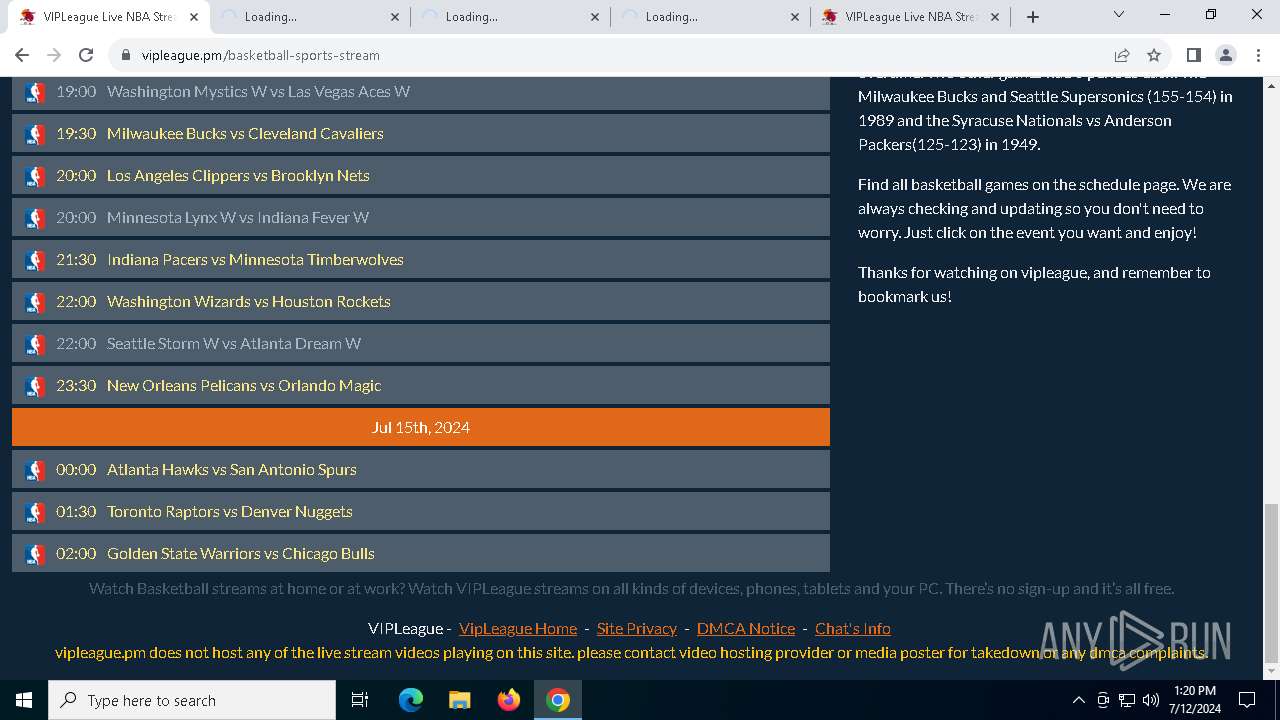Open Milwaukee Bucks vs Cleveland Cavaliers stream
This screenshot has height=720, width=1280.
(x=245, y=134)
